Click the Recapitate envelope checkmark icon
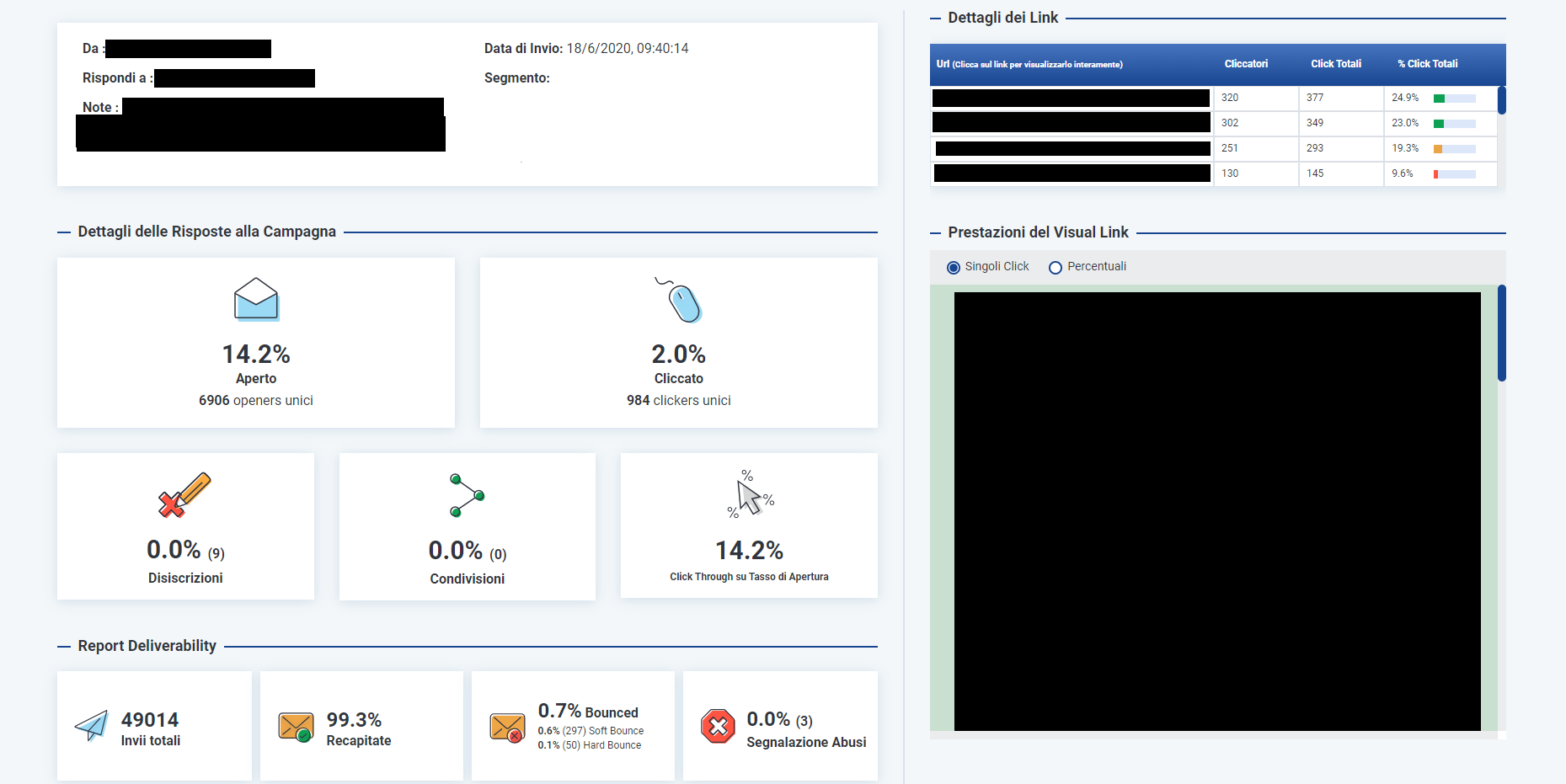The height and width of the screenshot is (784, 1566). pos(296,727)
